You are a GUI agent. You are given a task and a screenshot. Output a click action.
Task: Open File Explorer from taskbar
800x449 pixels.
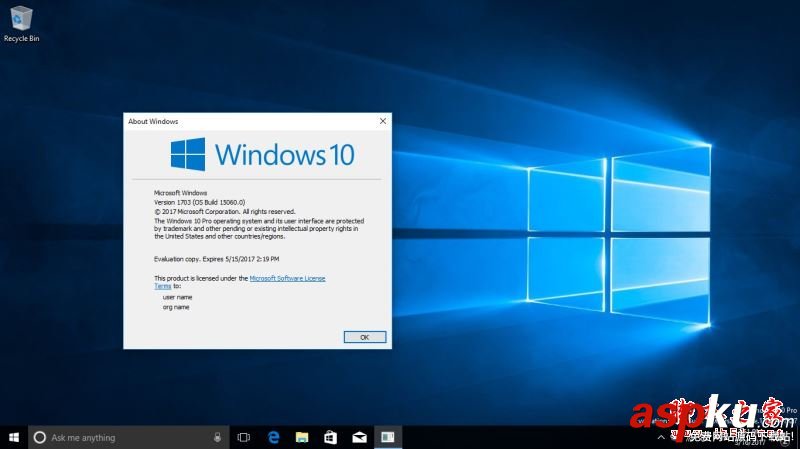[302, 437]
